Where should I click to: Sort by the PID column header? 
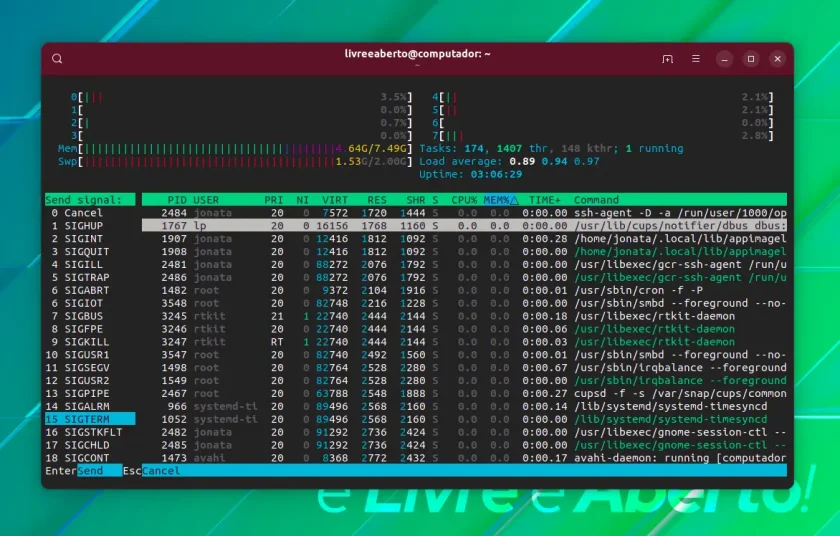(177, 200)
